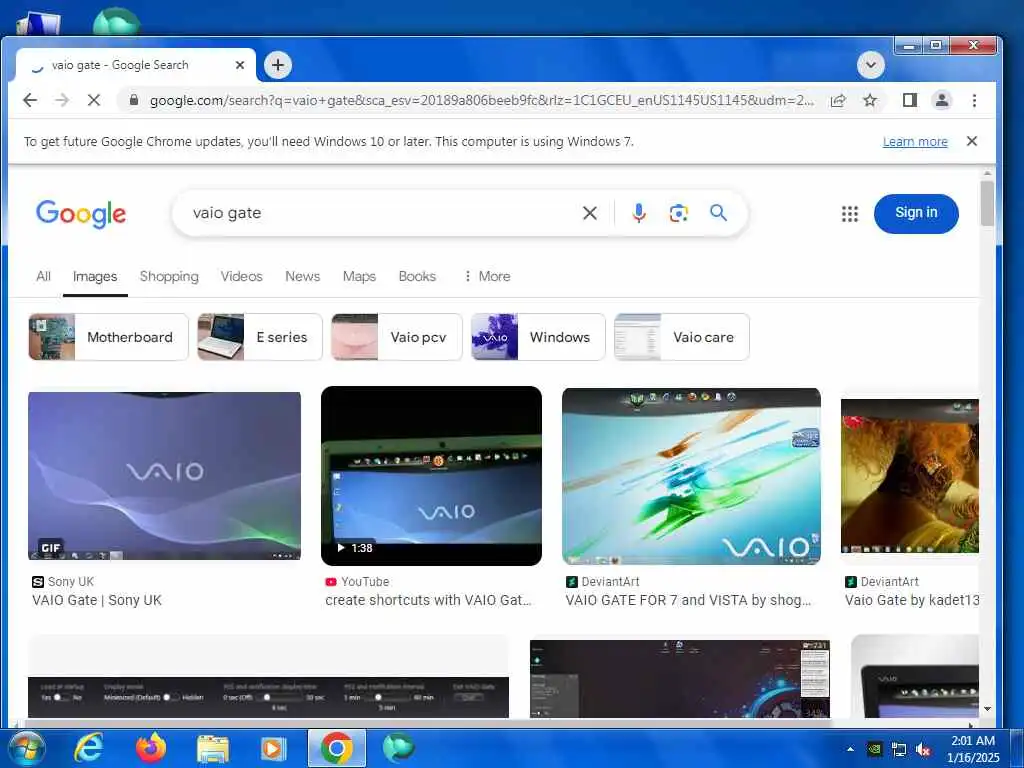Click the Sign in button
This screenshot has height=768, width=1024.
916,213
